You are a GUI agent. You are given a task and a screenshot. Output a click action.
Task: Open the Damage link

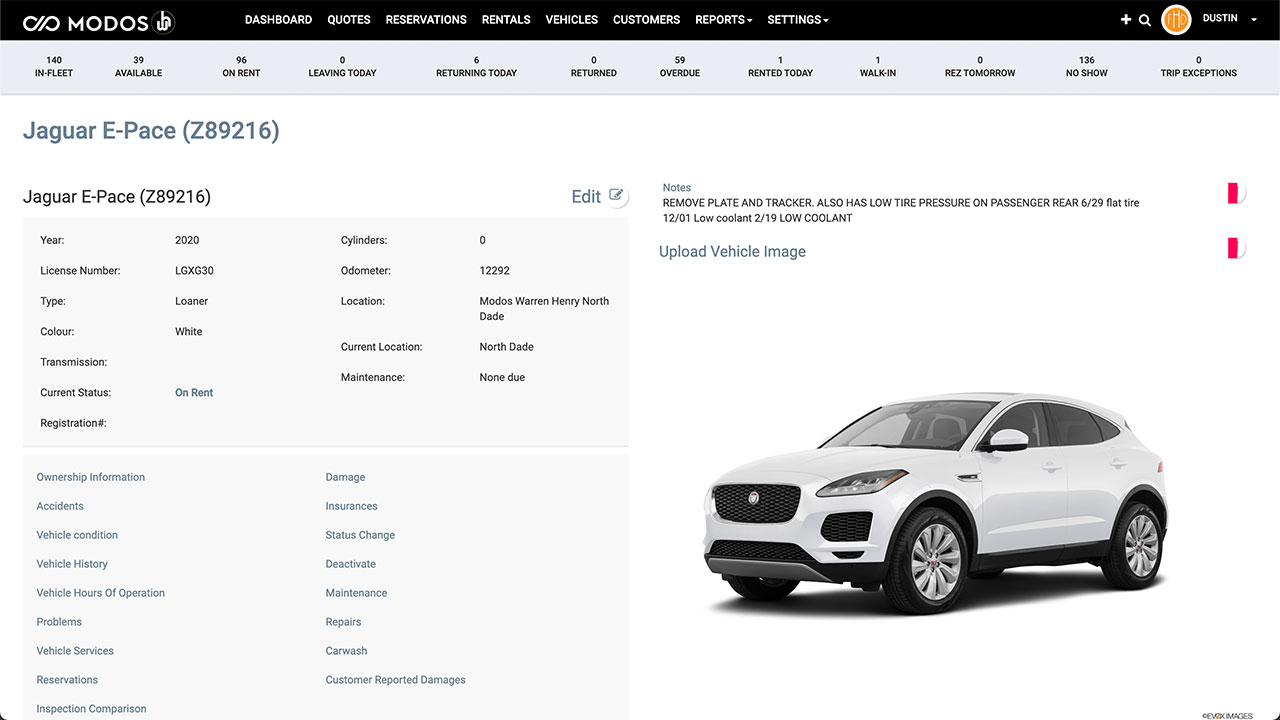[345, 477]
